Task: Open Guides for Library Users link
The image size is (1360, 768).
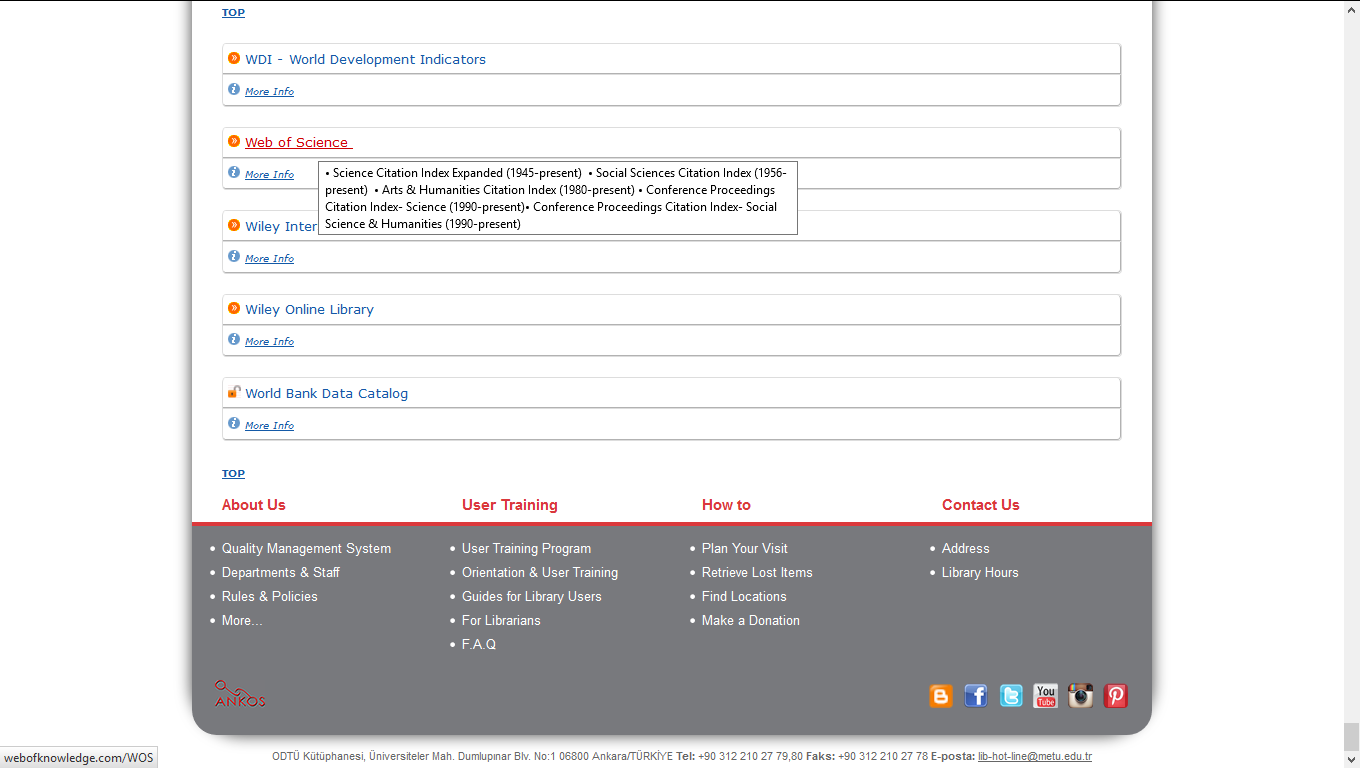Action: [532, 597]
